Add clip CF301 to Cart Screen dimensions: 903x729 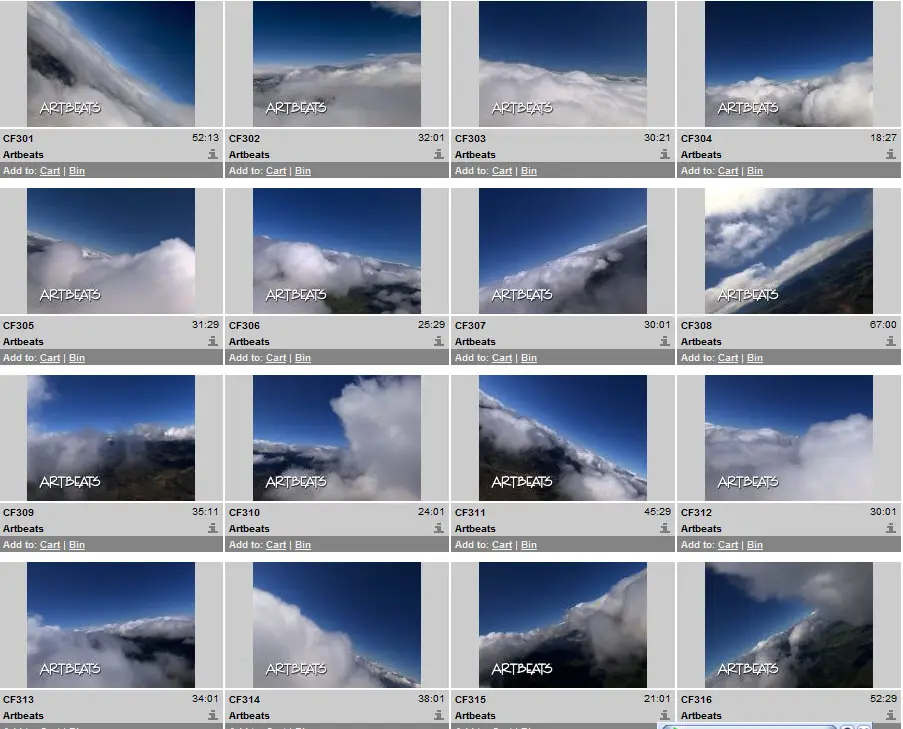point(50,170)
